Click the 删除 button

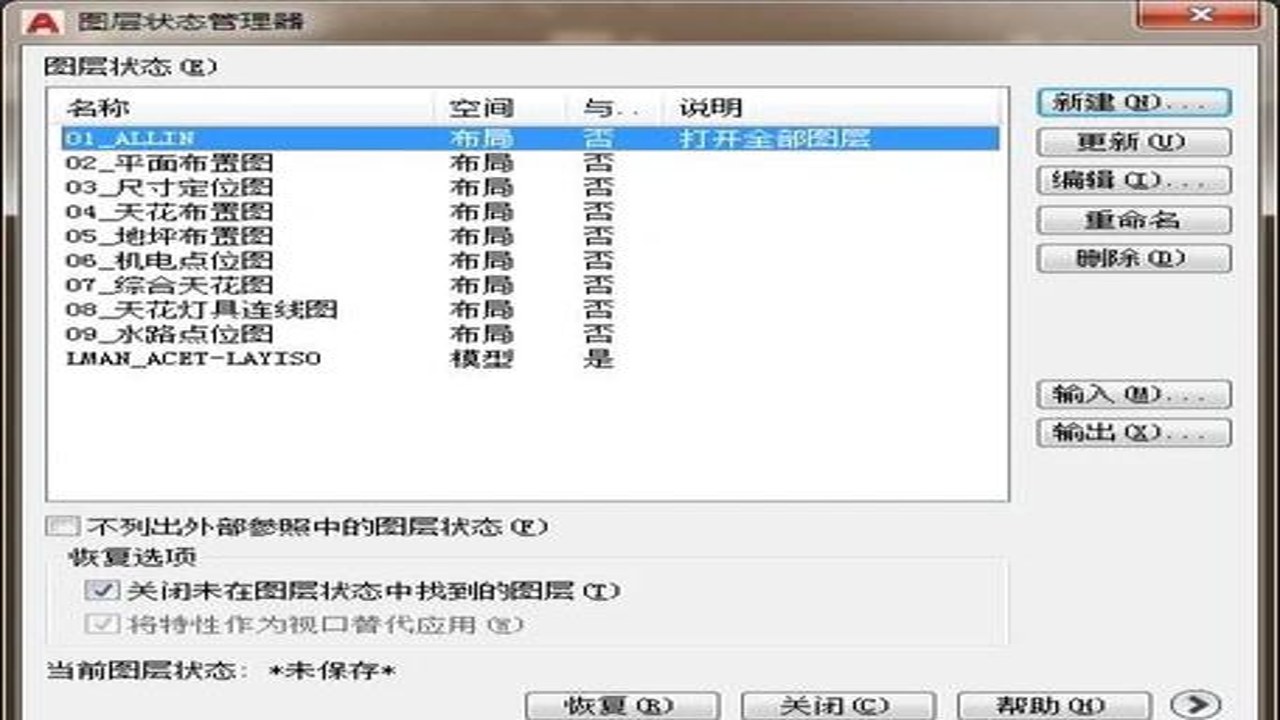tap(1134, 258)
